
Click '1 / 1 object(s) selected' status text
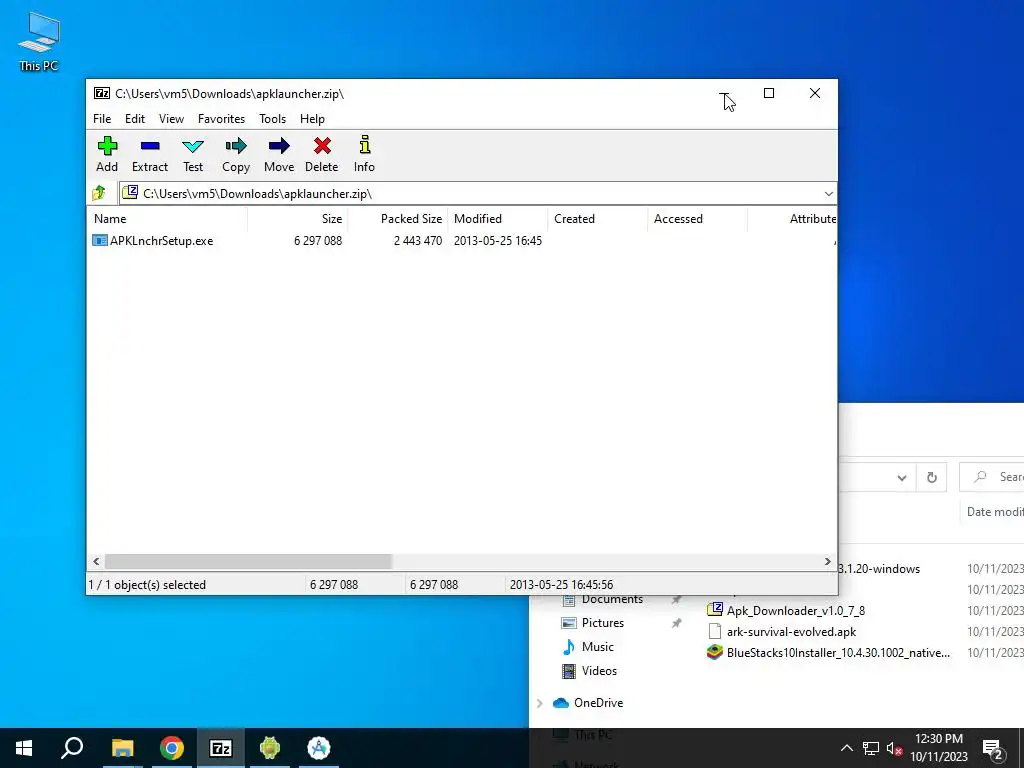click(x=147, y=584)
